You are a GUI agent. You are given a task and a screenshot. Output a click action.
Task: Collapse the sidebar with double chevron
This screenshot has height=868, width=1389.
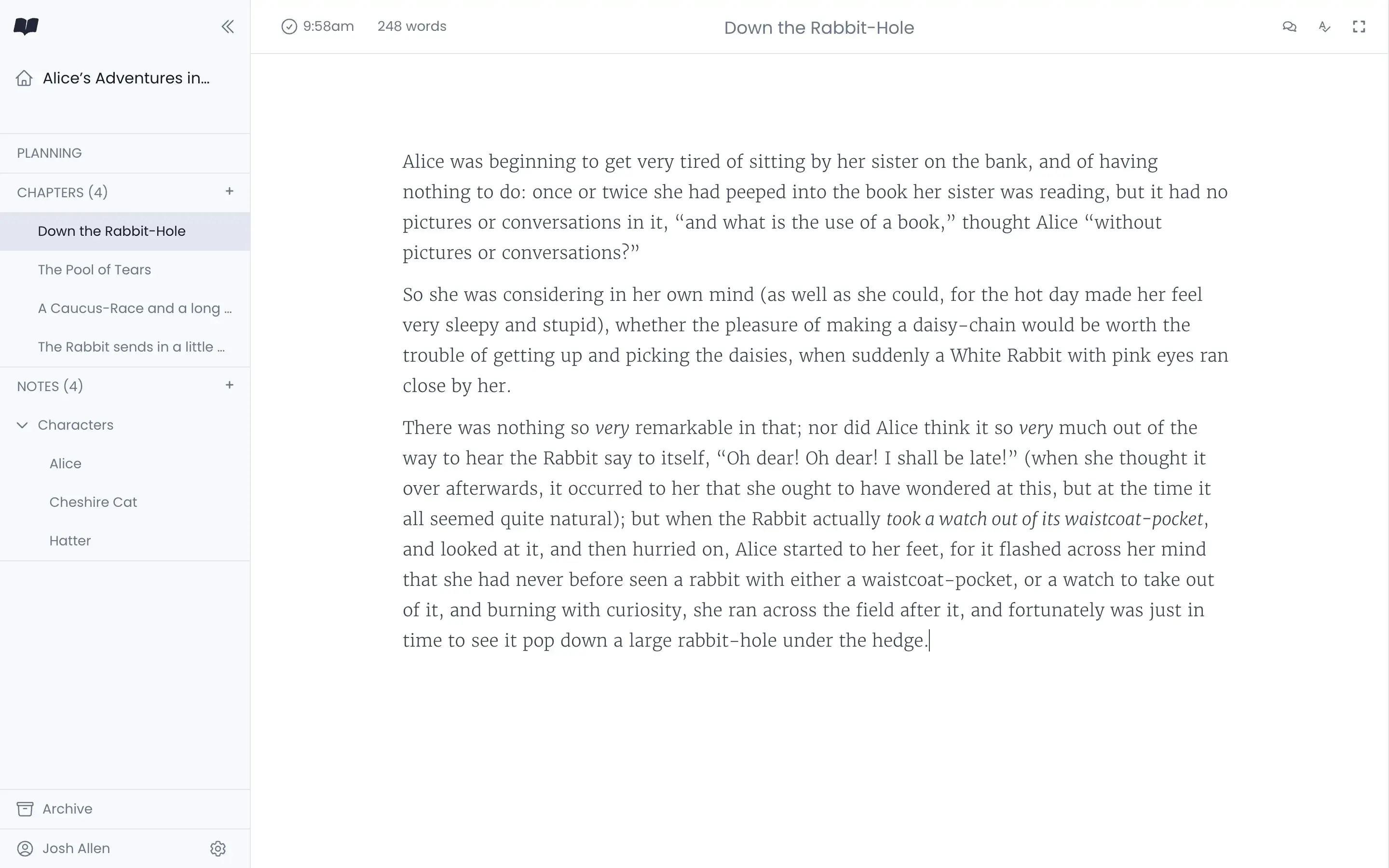227,27
